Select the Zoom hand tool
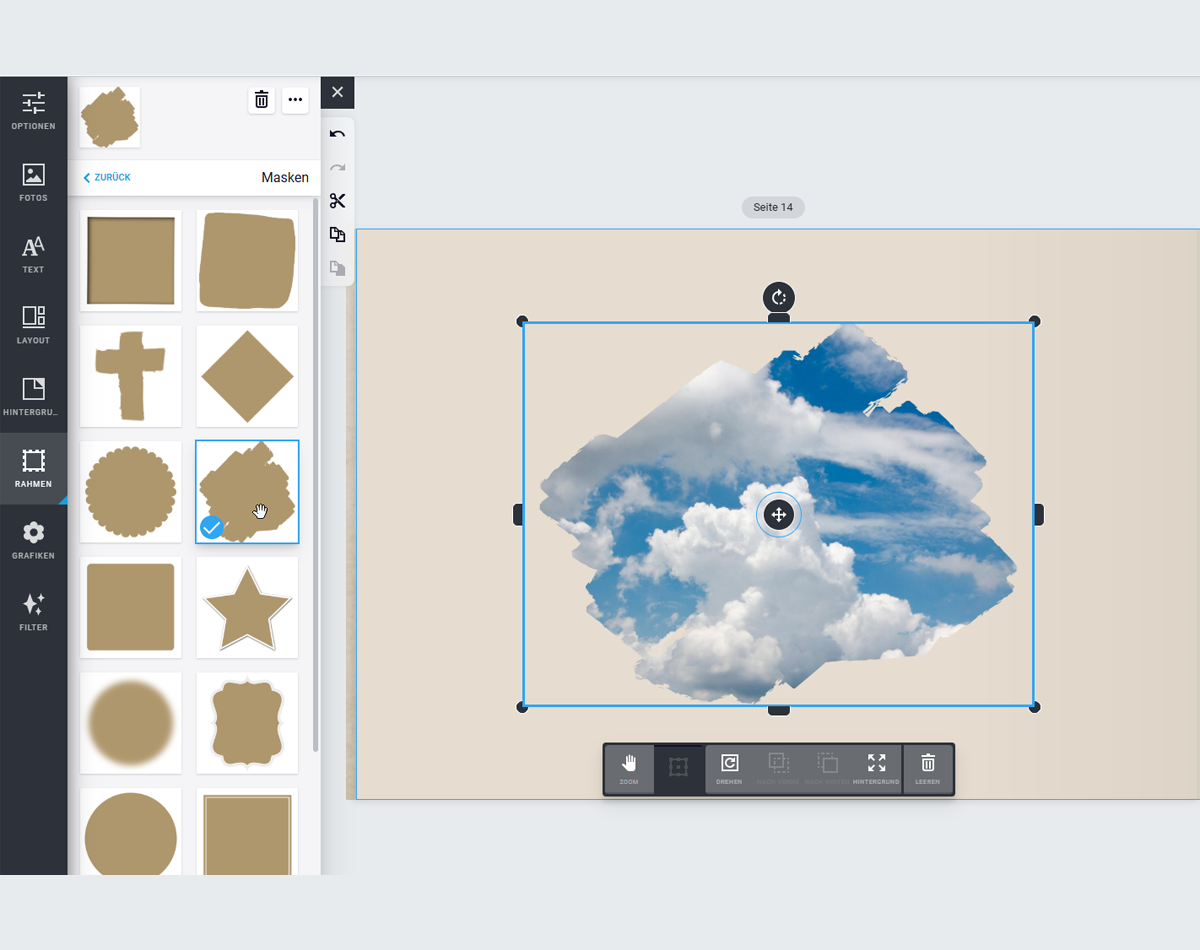 pyautogui.click(x=629, y=769)
